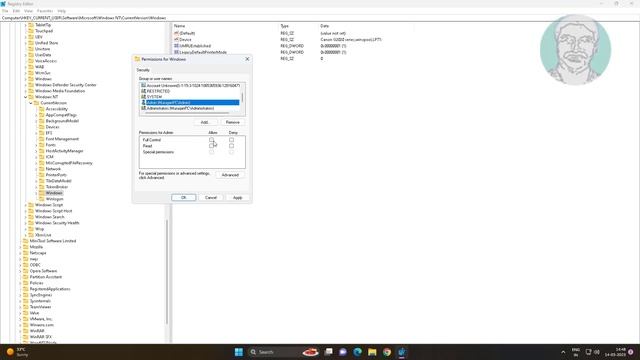Click the Network folder icon in tree
640x360 pixels.
(42, 169)
